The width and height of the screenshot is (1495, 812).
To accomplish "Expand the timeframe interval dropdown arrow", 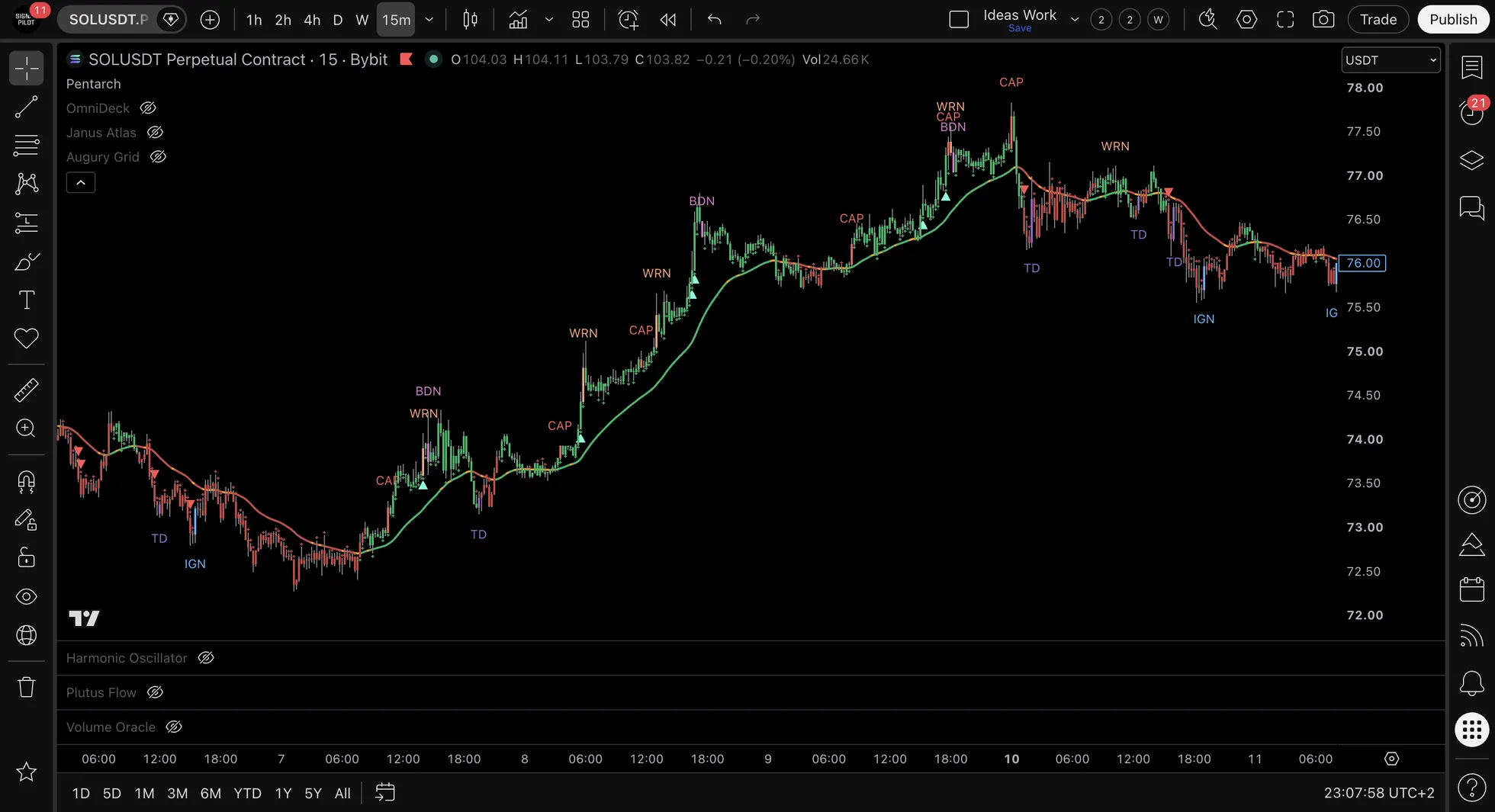I will click(429, 20).
